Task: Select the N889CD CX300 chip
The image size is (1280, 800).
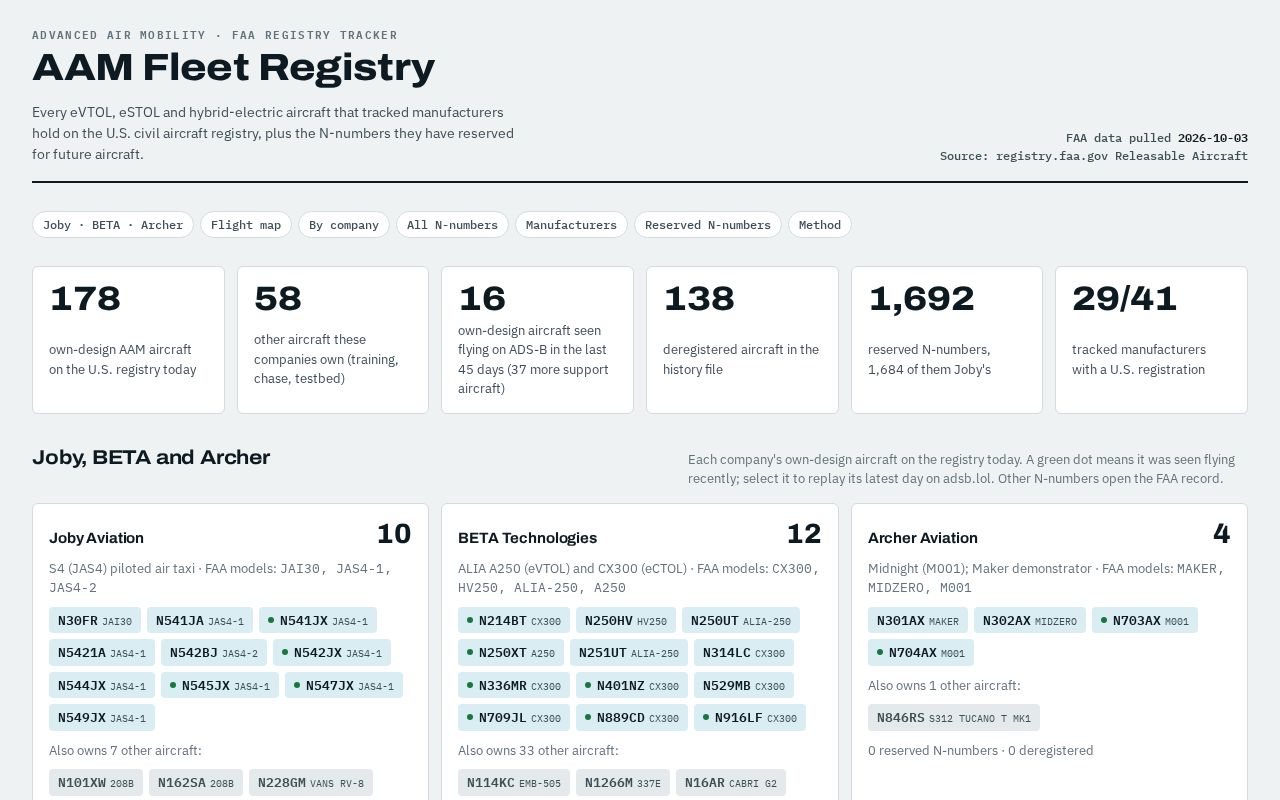Action: [x=632, y=718]
